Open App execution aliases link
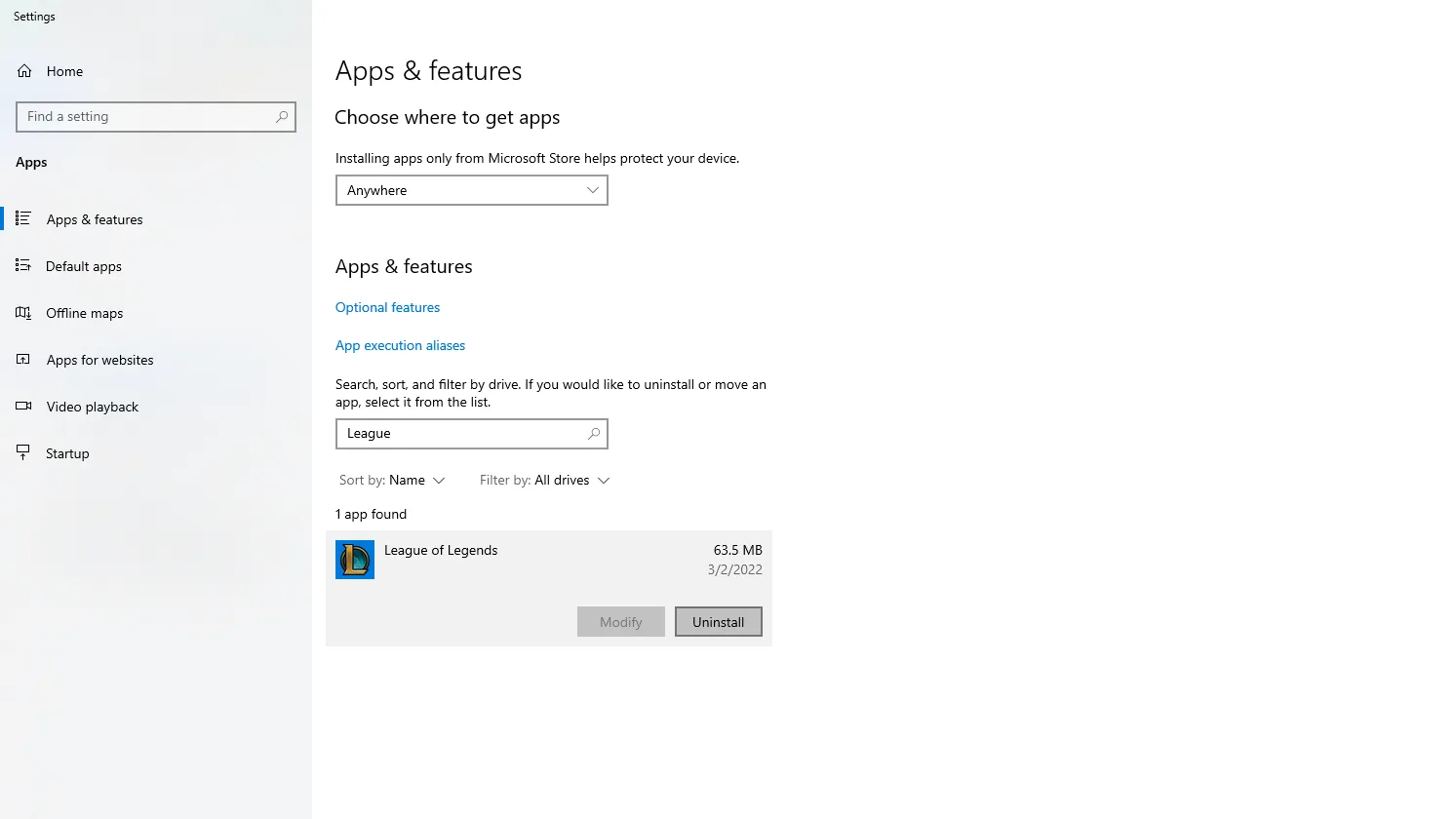Image resolution: width=1456 pixels, height=819 pixels. point(400,345)
